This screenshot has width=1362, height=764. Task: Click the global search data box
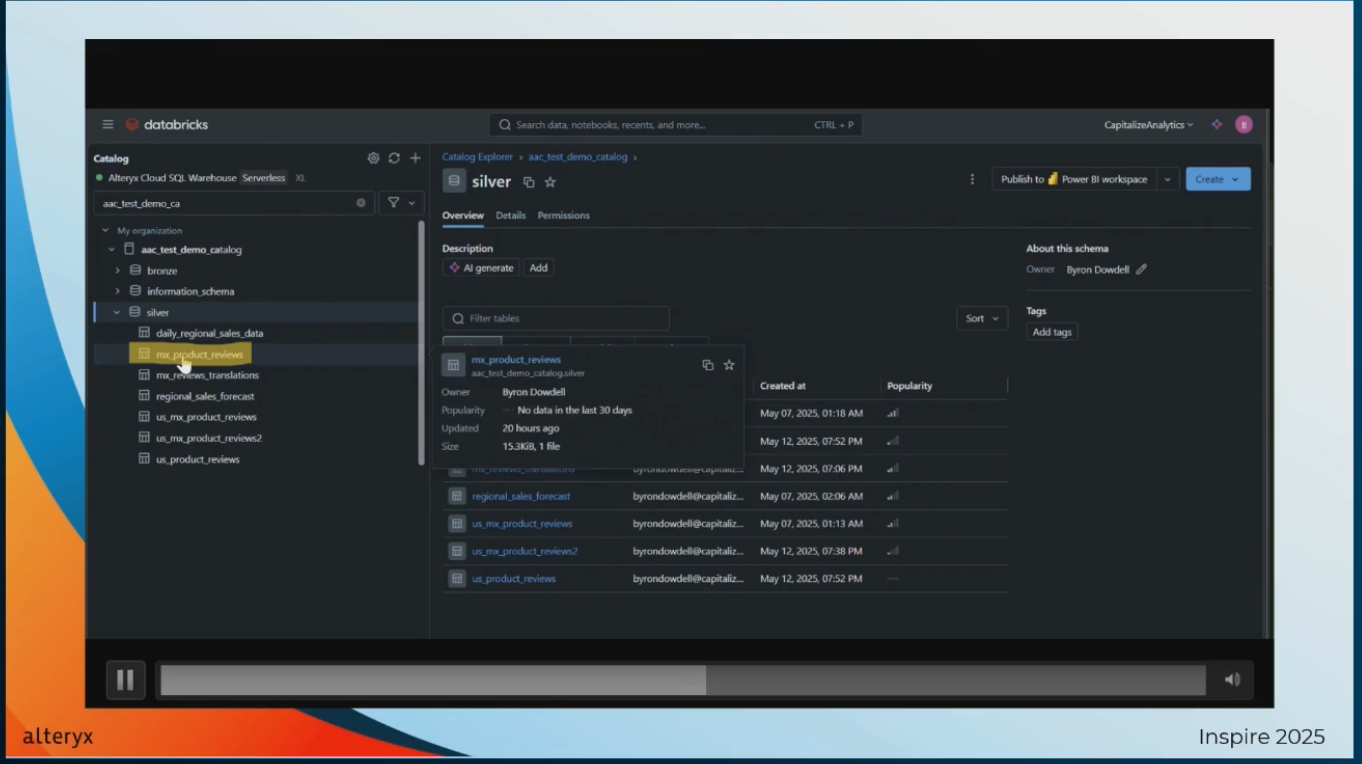pyautogui.click(x=675, y=125)
